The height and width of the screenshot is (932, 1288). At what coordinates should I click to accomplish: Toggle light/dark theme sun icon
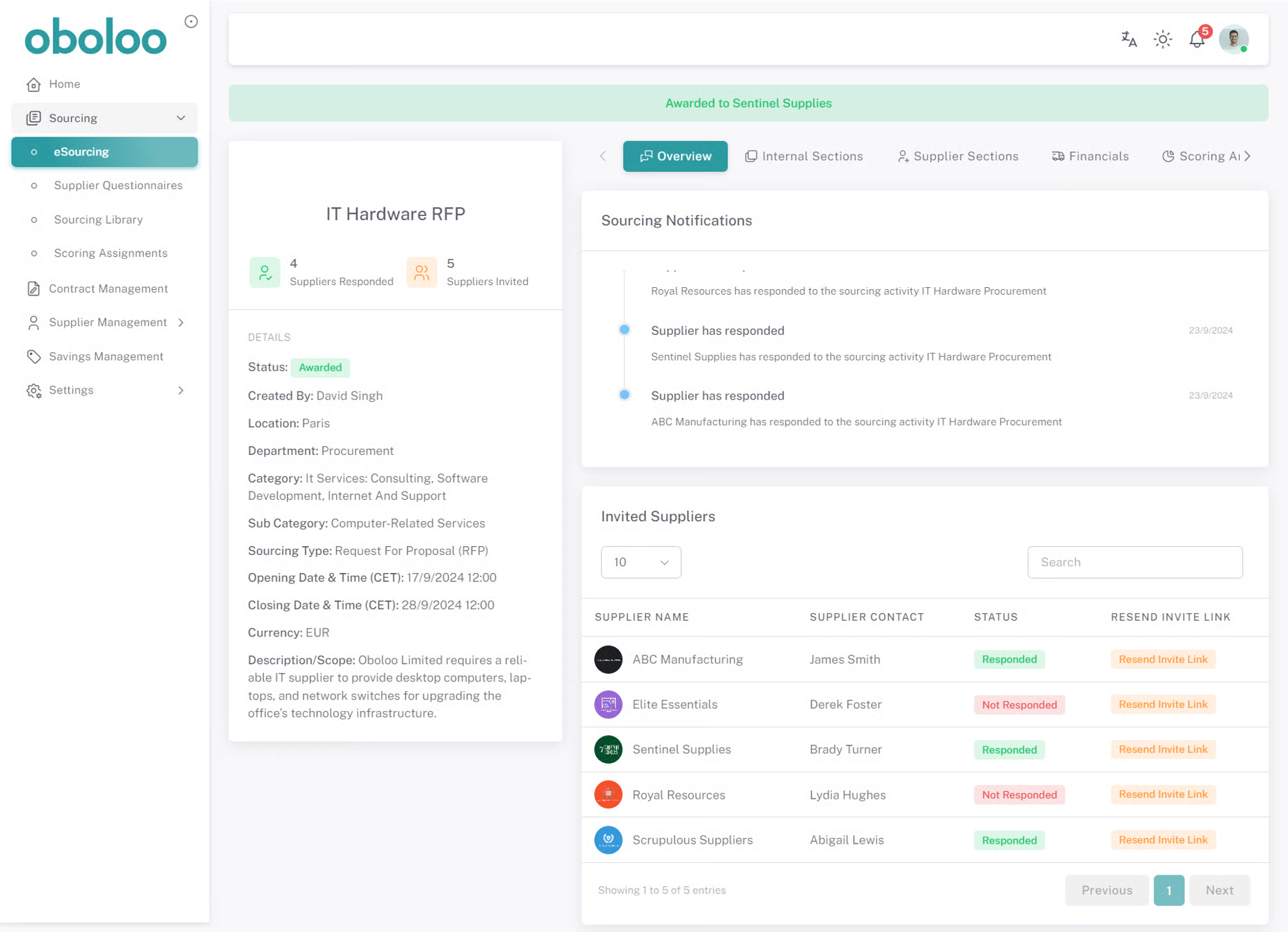pyautogui.click(x=1163, y=39)
